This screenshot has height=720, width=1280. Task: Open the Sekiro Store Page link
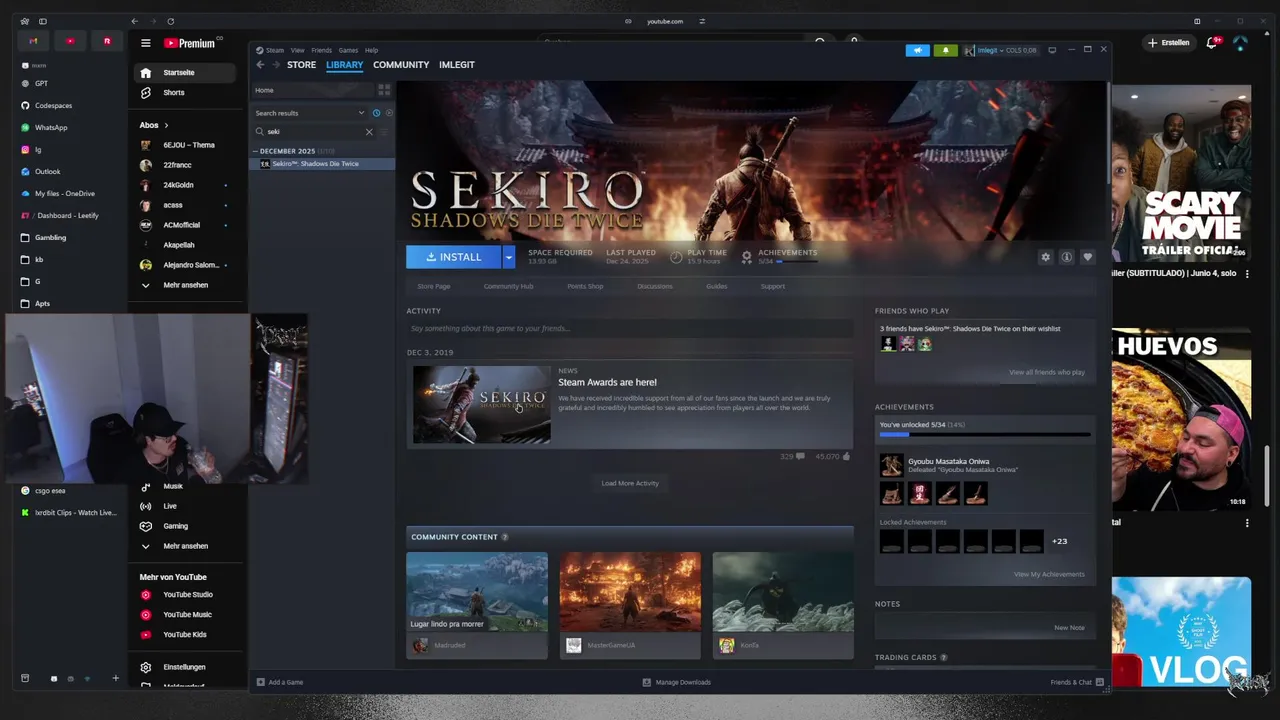(434, 286)
